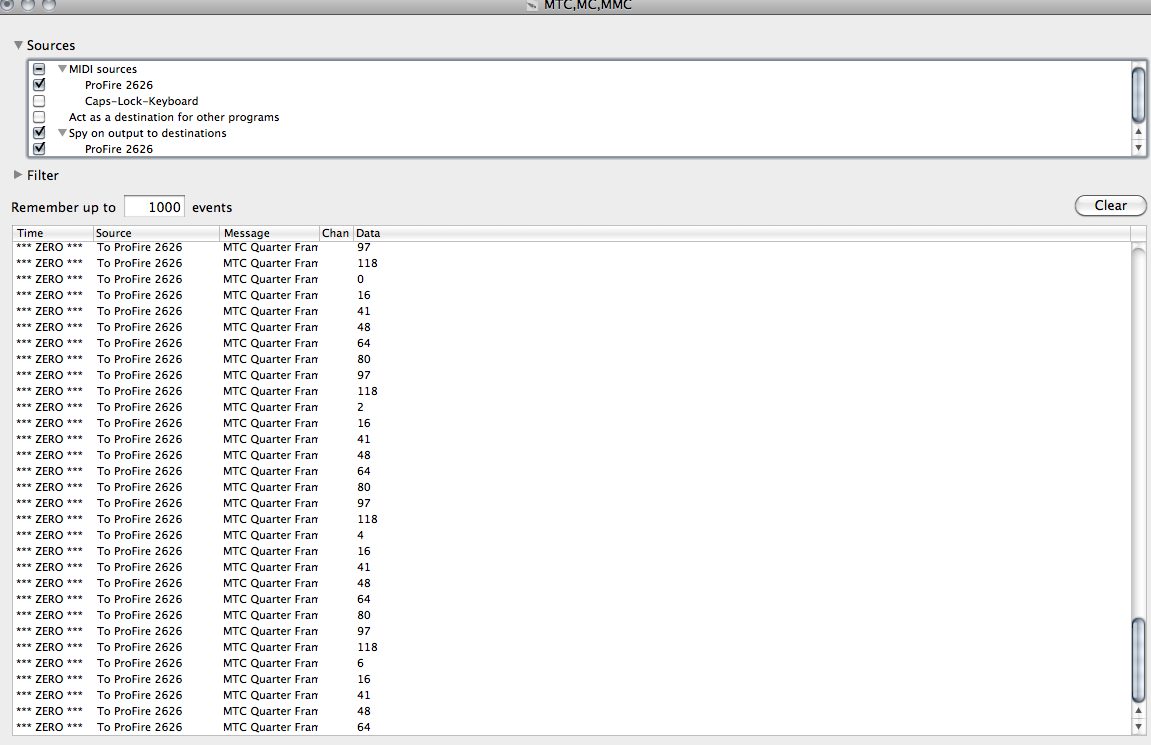Collapse the MIDI sources tree

tap(62, 69)
